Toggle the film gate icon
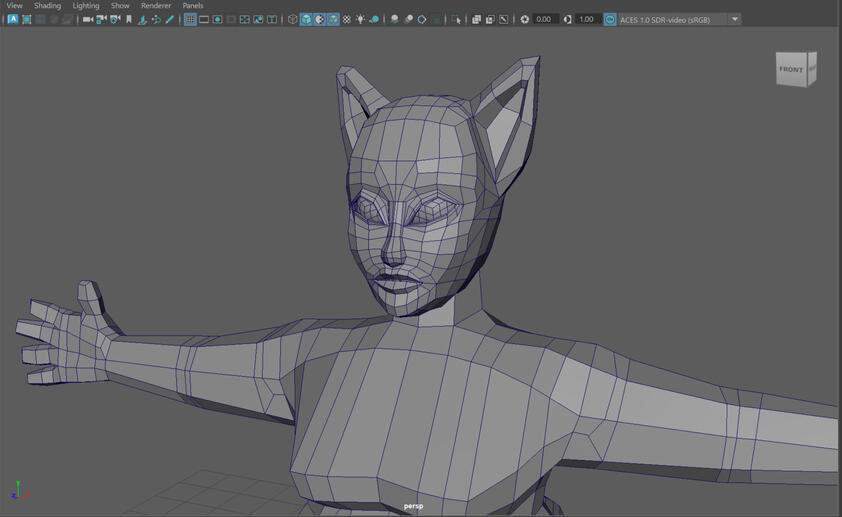This screenshot has width=842, height=517. point(204,20)
